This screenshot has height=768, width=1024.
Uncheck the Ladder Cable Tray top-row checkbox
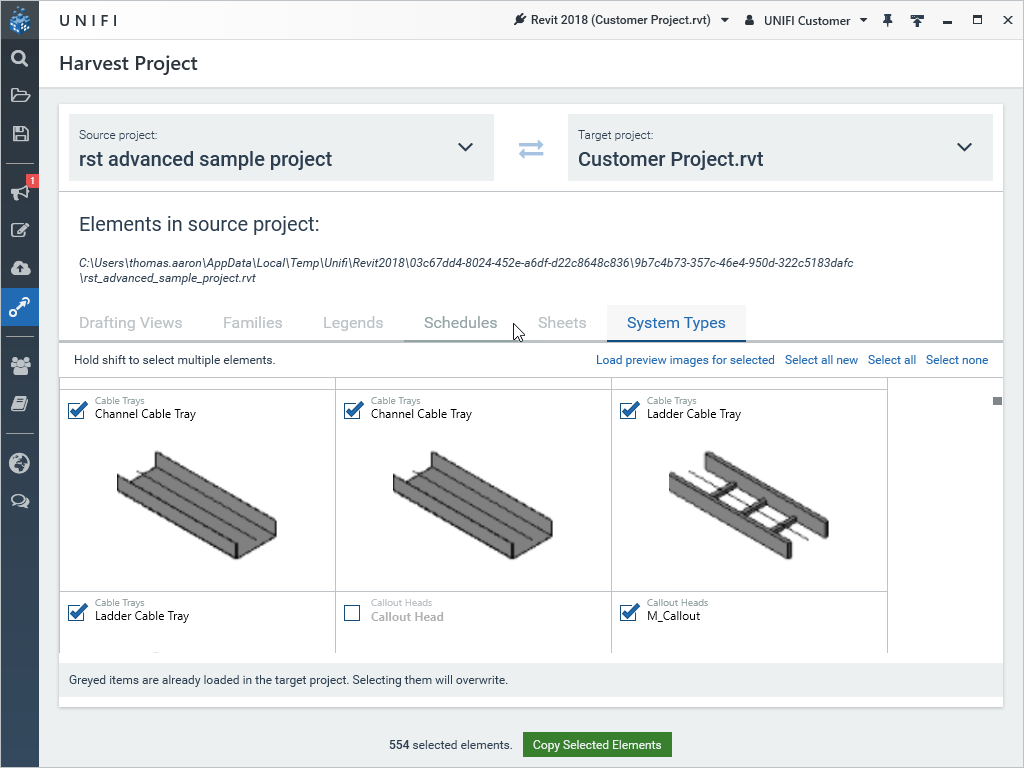click(629, 410)
